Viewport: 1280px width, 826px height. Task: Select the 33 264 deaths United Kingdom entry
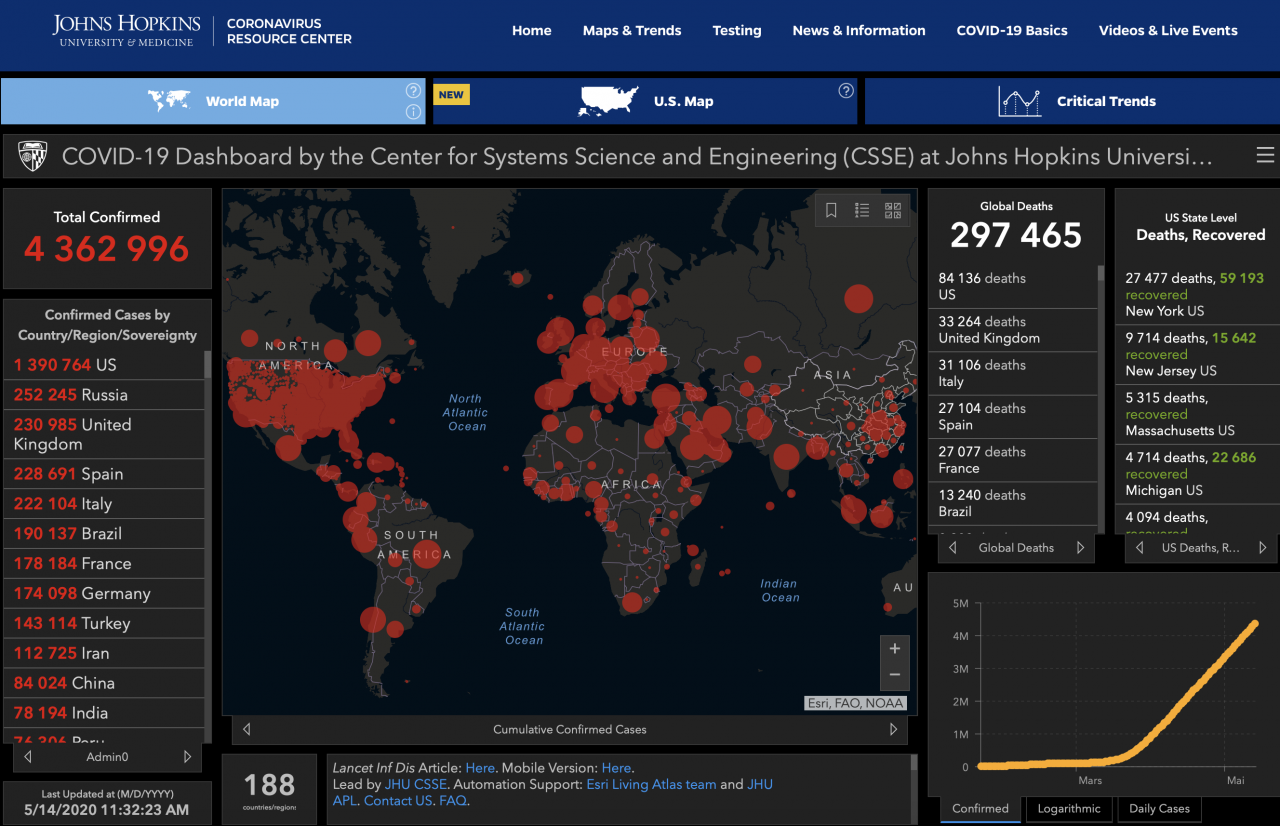click(x=1013, y=330)
